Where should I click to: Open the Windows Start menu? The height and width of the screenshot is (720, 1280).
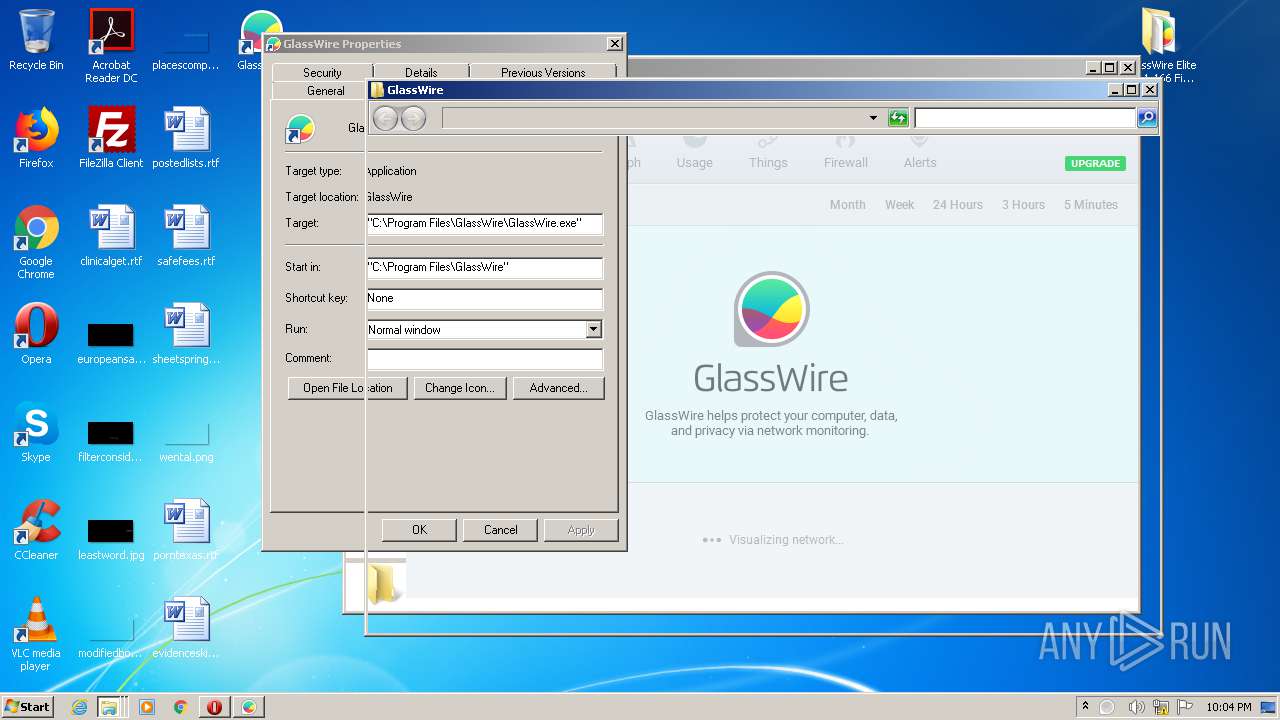click(x=28, y=707)
